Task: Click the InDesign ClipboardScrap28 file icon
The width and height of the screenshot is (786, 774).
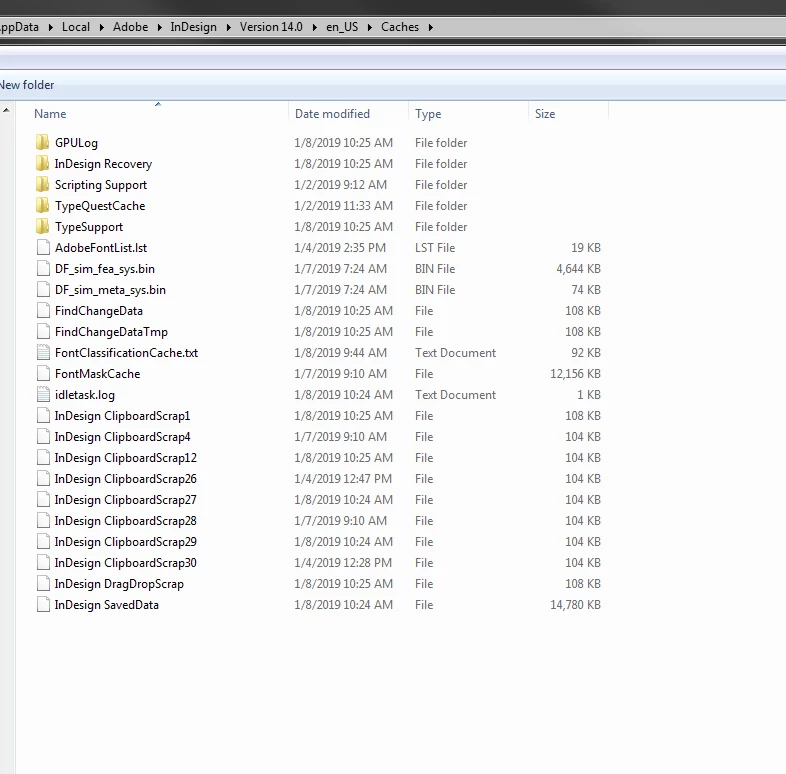Action: 43,521
